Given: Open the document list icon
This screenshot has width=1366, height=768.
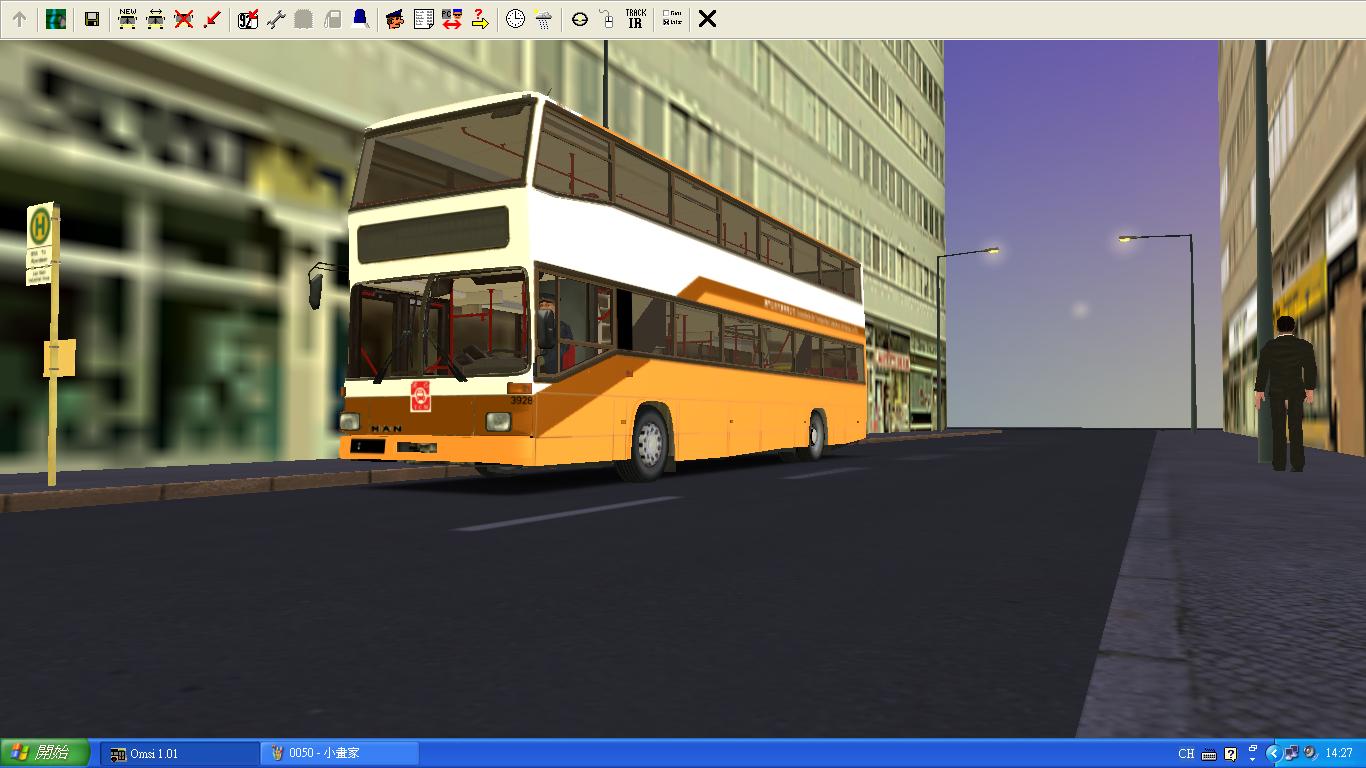Looking at the screenshot, I should pyautogui.click(x=423, y=19).
